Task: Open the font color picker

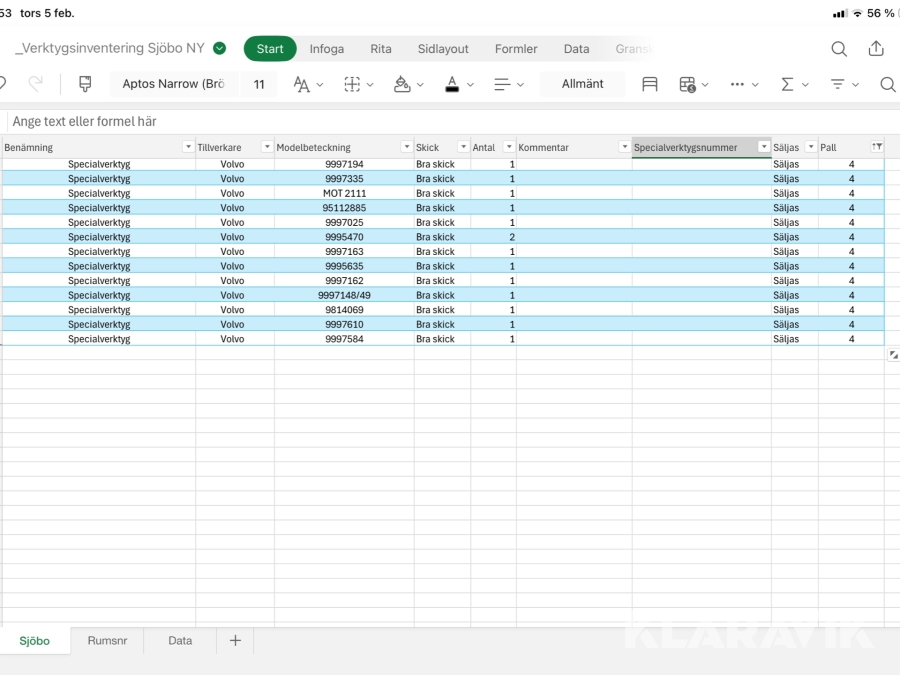Action: click(452, 84)
